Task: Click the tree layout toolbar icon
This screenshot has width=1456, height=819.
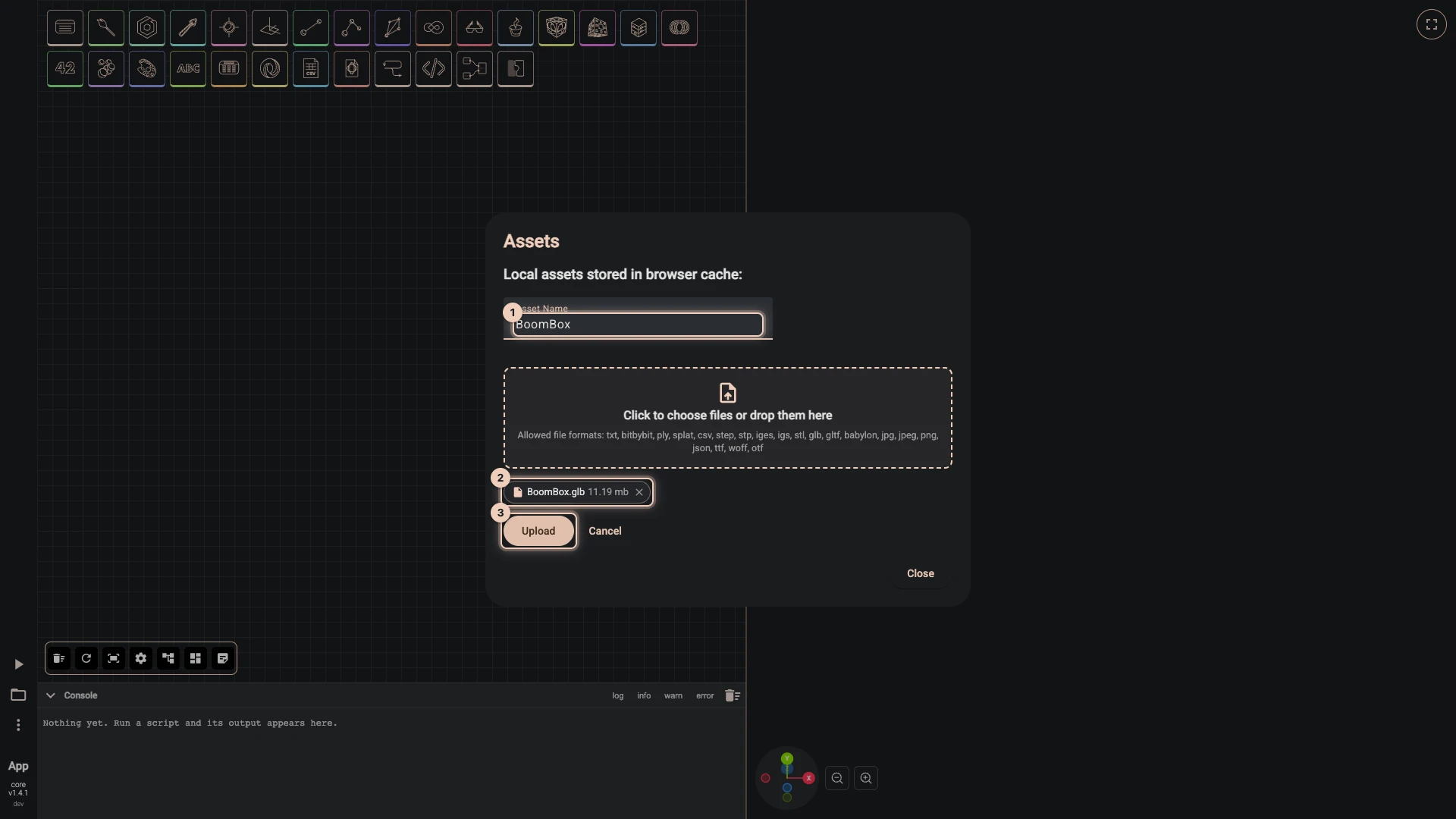Action: point(168,658)
